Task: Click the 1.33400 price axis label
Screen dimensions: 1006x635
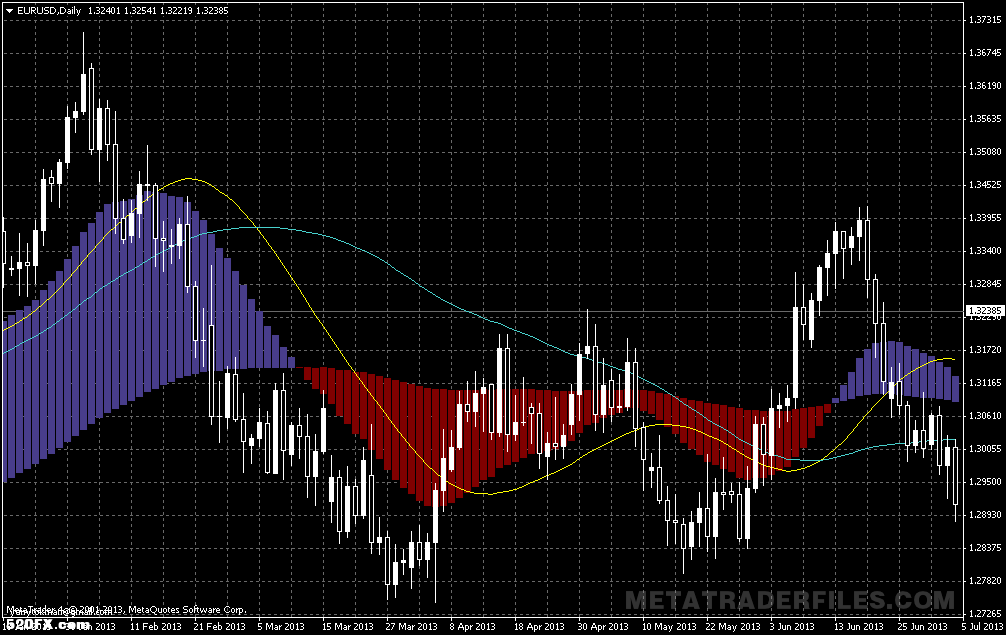Action: coord(984,251)
